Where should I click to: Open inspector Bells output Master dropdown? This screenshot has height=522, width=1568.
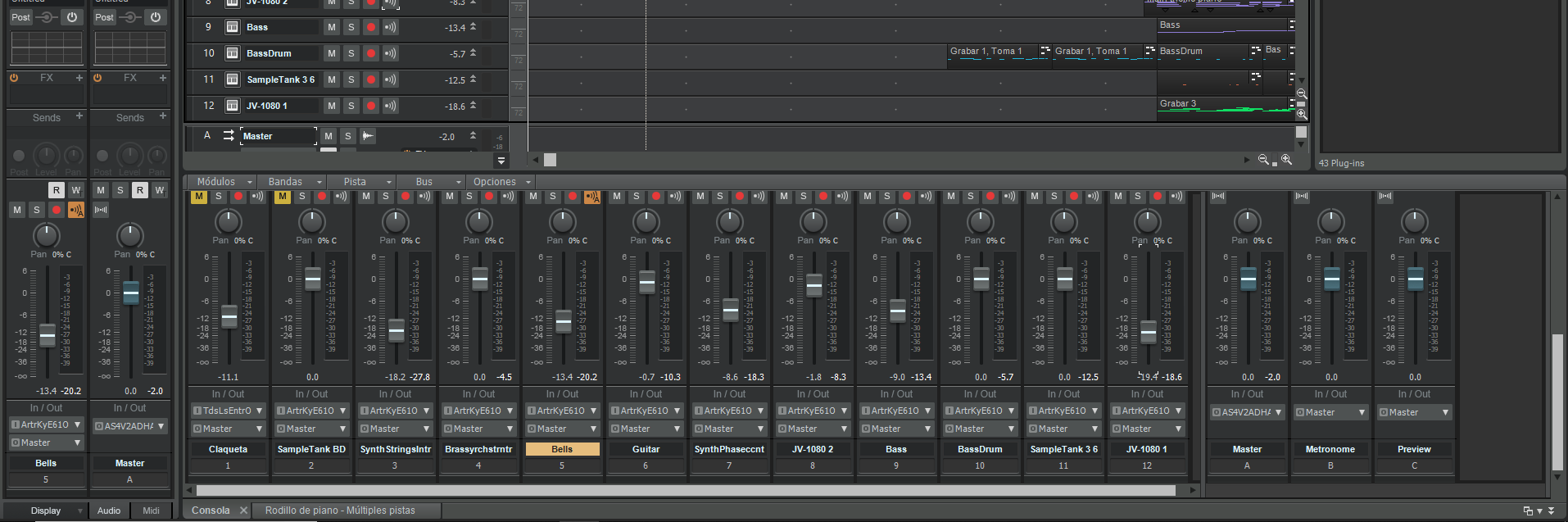click(x=46, y=443)
